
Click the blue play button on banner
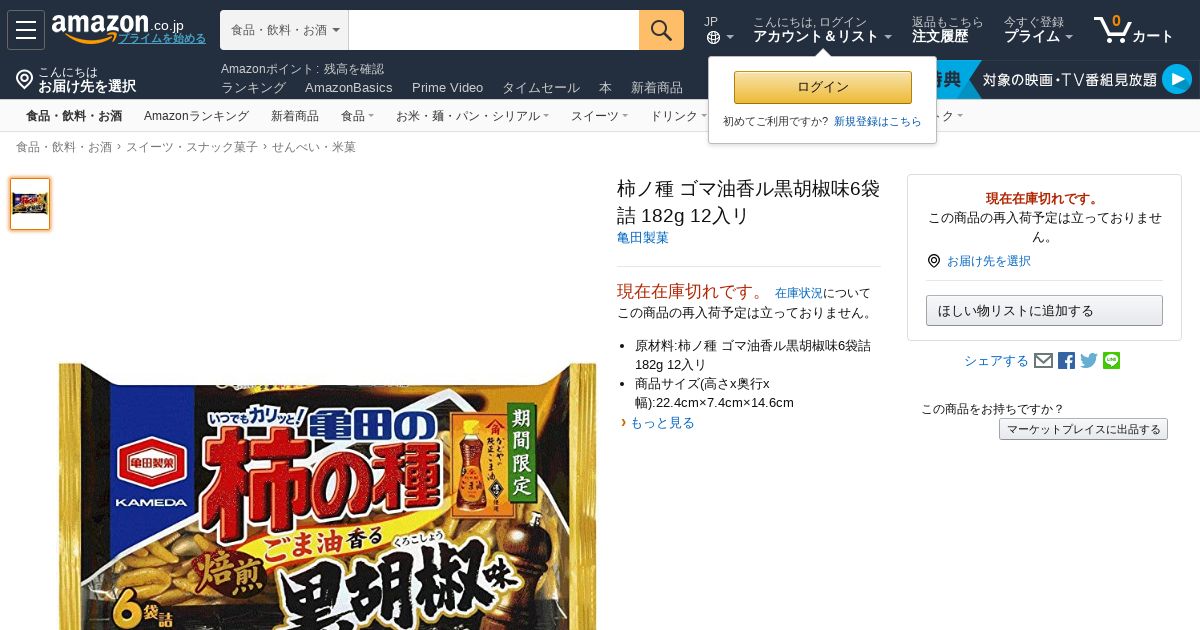(1177, 79)
